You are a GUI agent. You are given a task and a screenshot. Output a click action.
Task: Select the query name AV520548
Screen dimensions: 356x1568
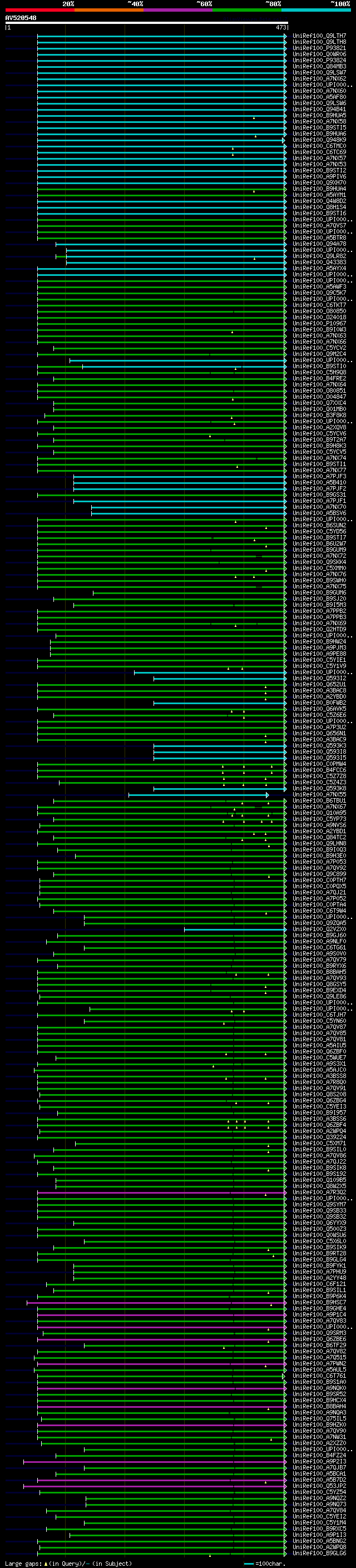[21, 18]
